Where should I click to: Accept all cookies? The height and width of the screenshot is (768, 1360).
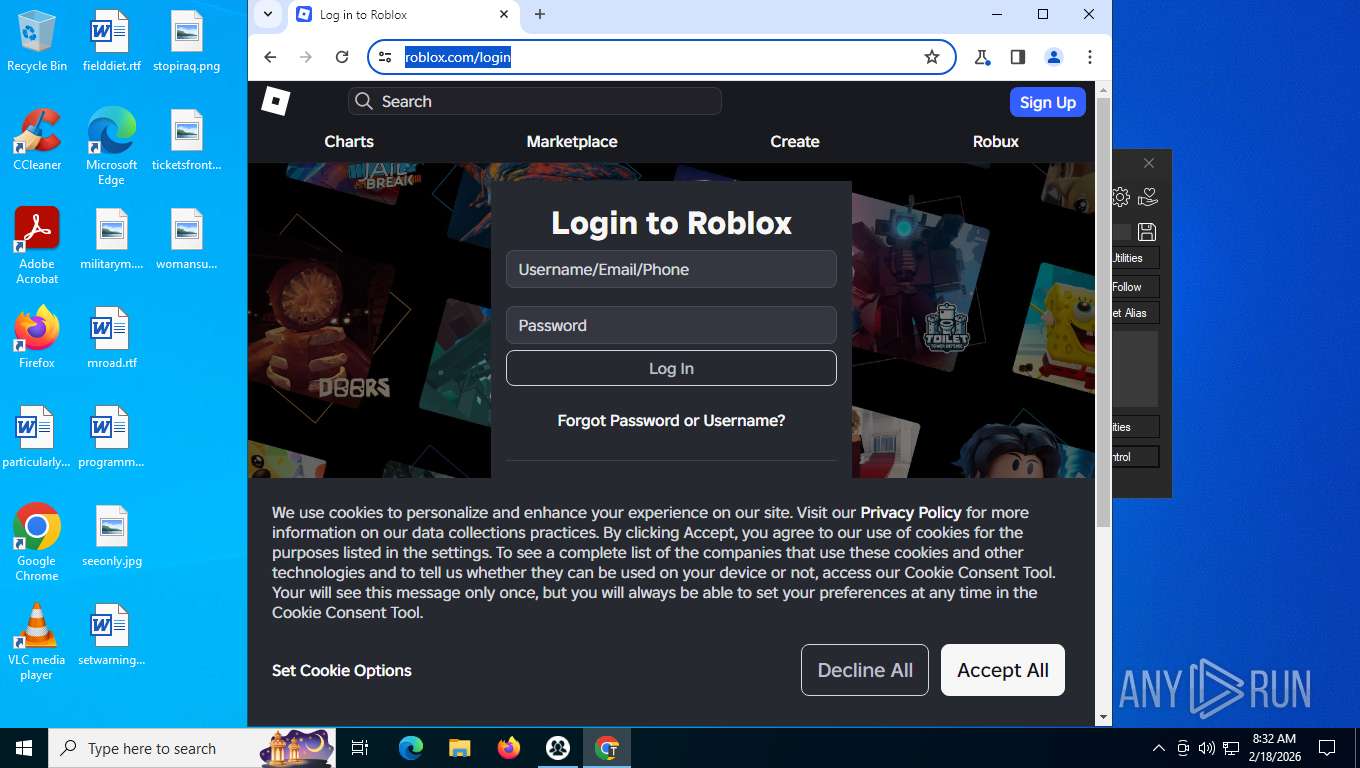click(x=1003, y=670)
